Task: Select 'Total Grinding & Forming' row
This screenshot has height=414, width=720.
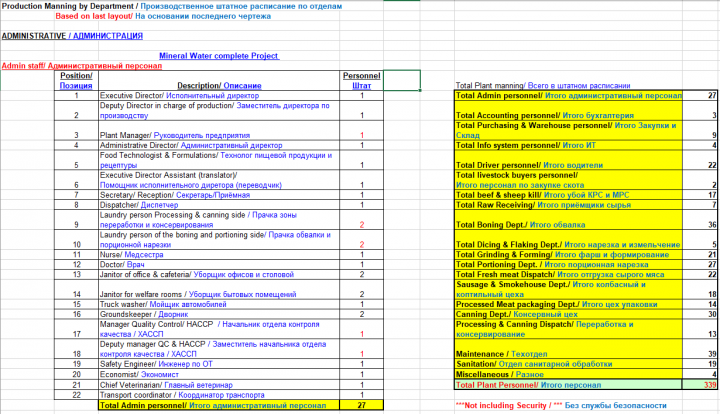Action: [x=586, y=254]
